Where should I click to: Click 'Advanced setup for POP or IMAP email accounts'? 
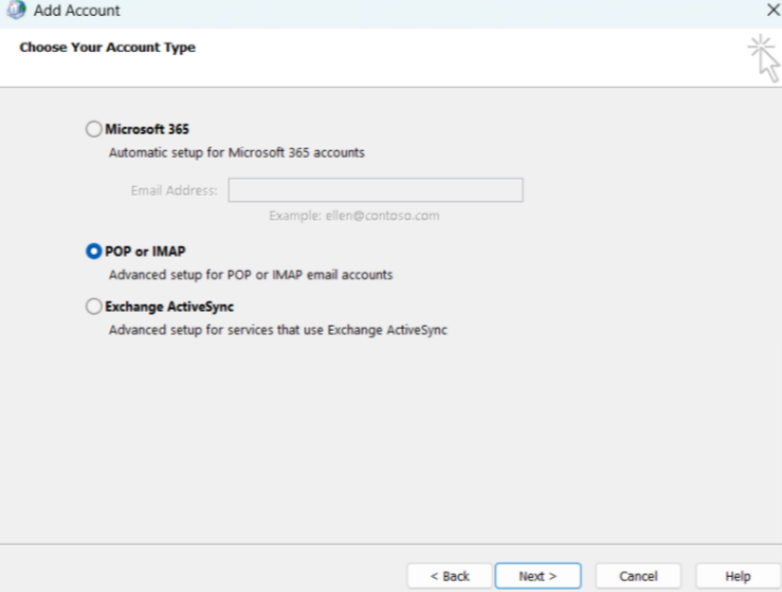pyautogui.click(x=251, y=275)
